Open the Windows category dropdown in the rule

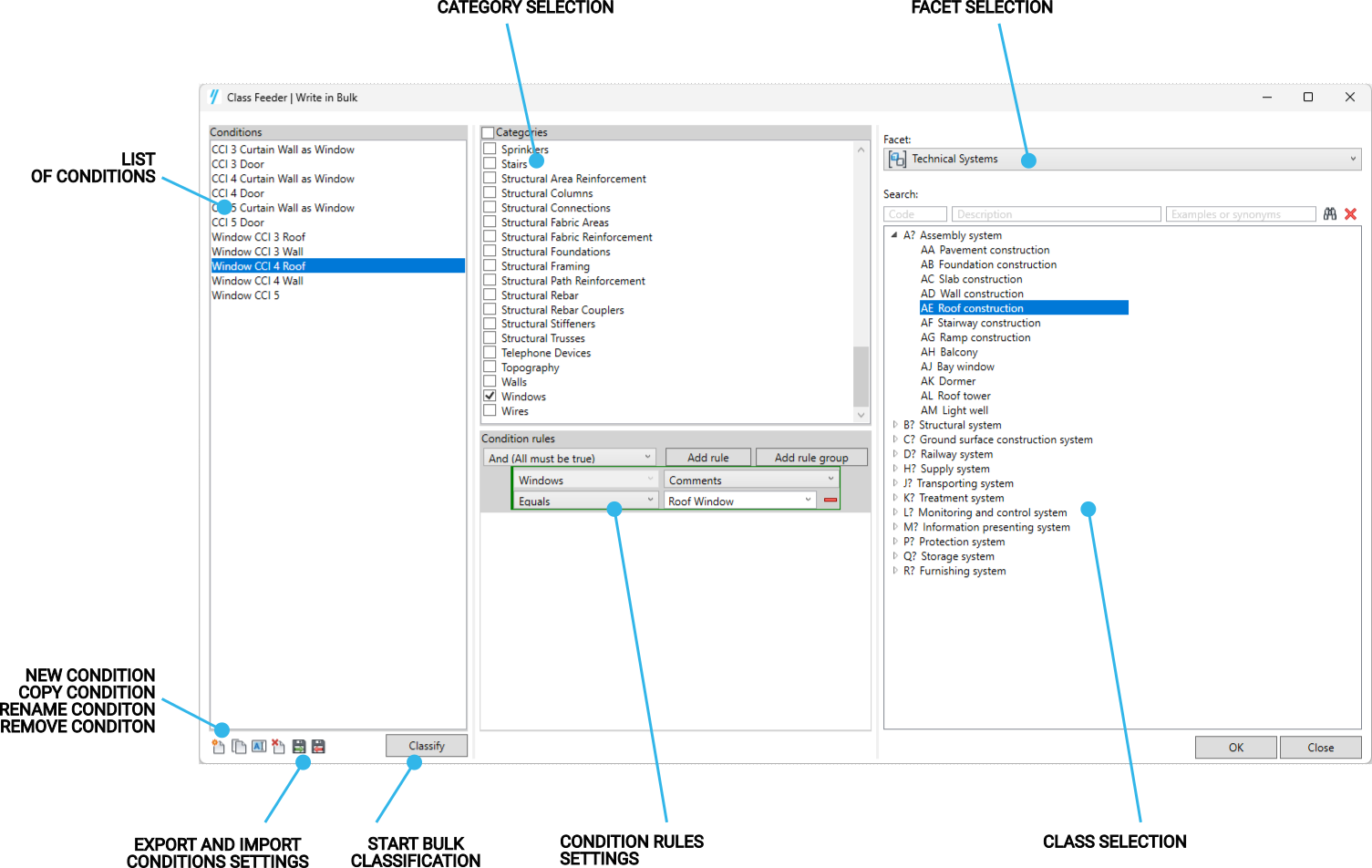tap(585, 480)
